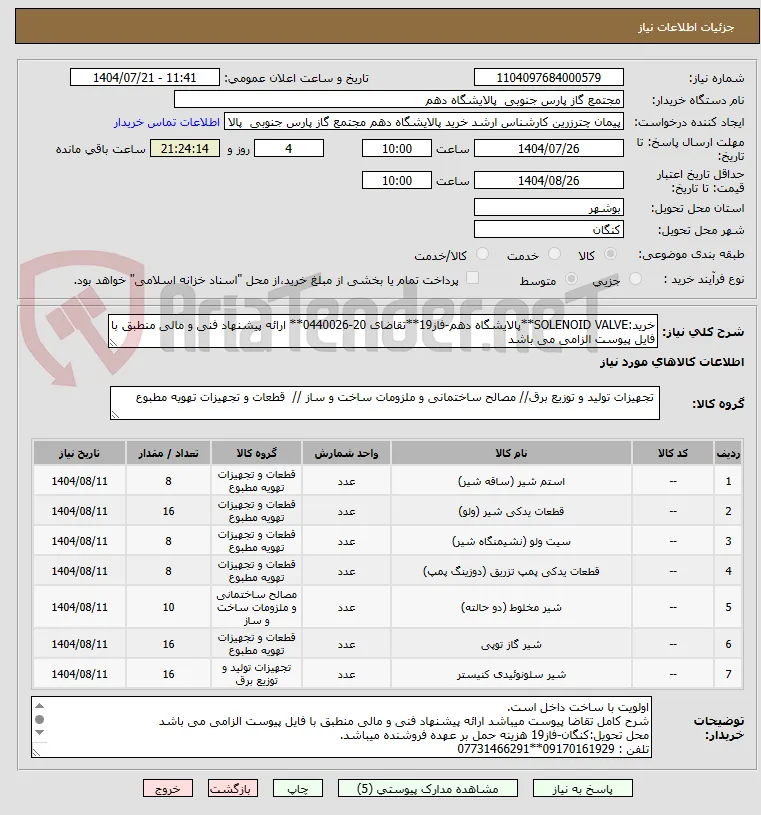Click the response deadline time 10:00
The image size is (761, 815).
coord(397,149)
